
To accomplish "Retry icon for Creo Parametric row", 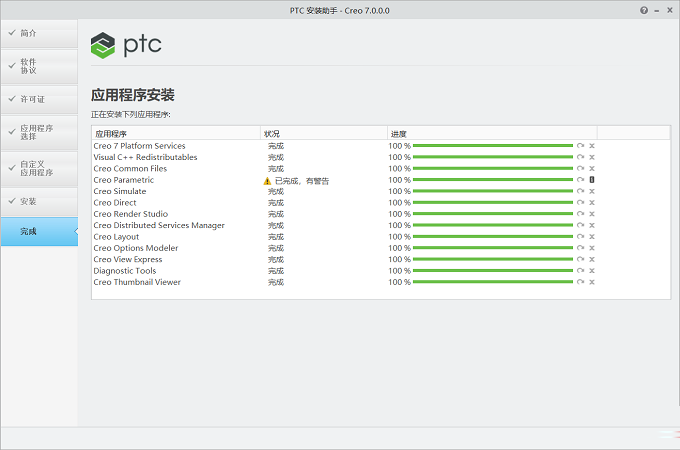I will point(580,179).
